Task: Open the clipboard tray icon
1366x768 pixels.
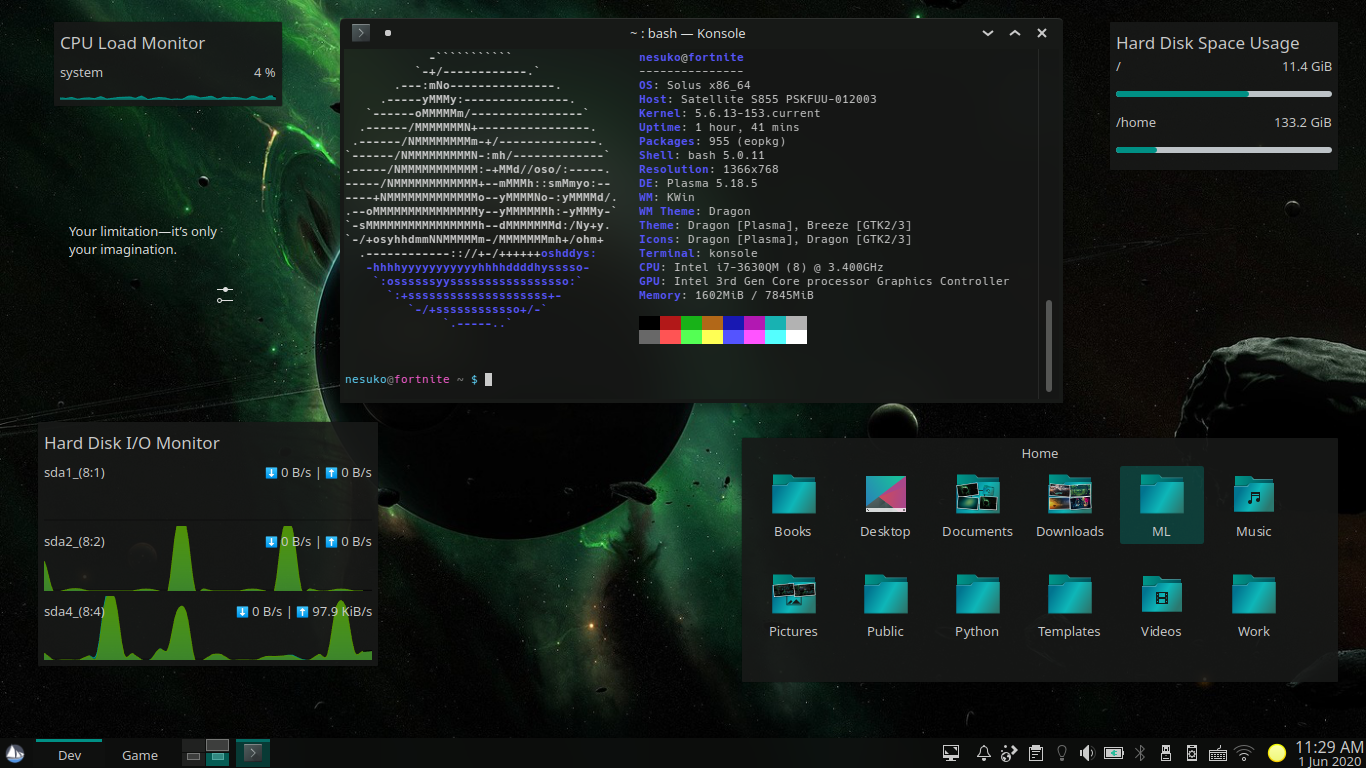Action: tap(1037, 753)
